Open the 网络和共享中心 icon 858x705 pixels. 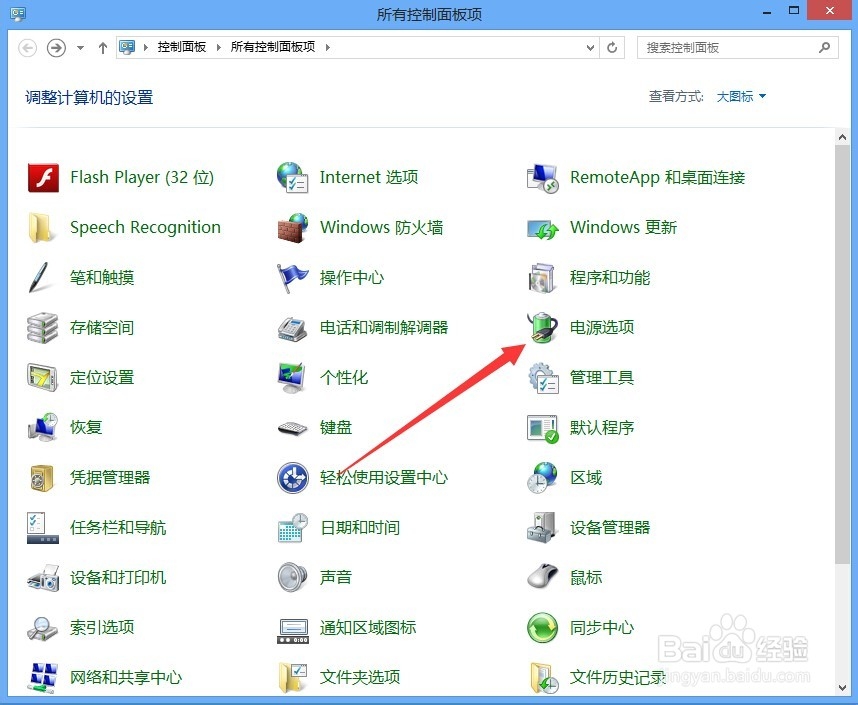tap(43, 678)
